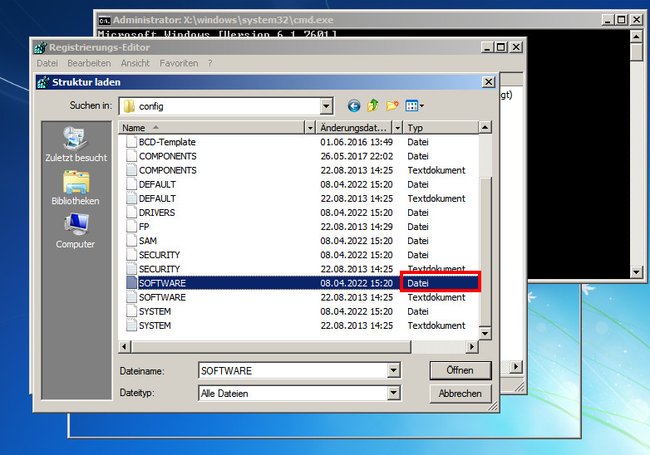Click the file list horizontal scrollbar thumb
Screen dimensions: 650x455
pos(271,346)
